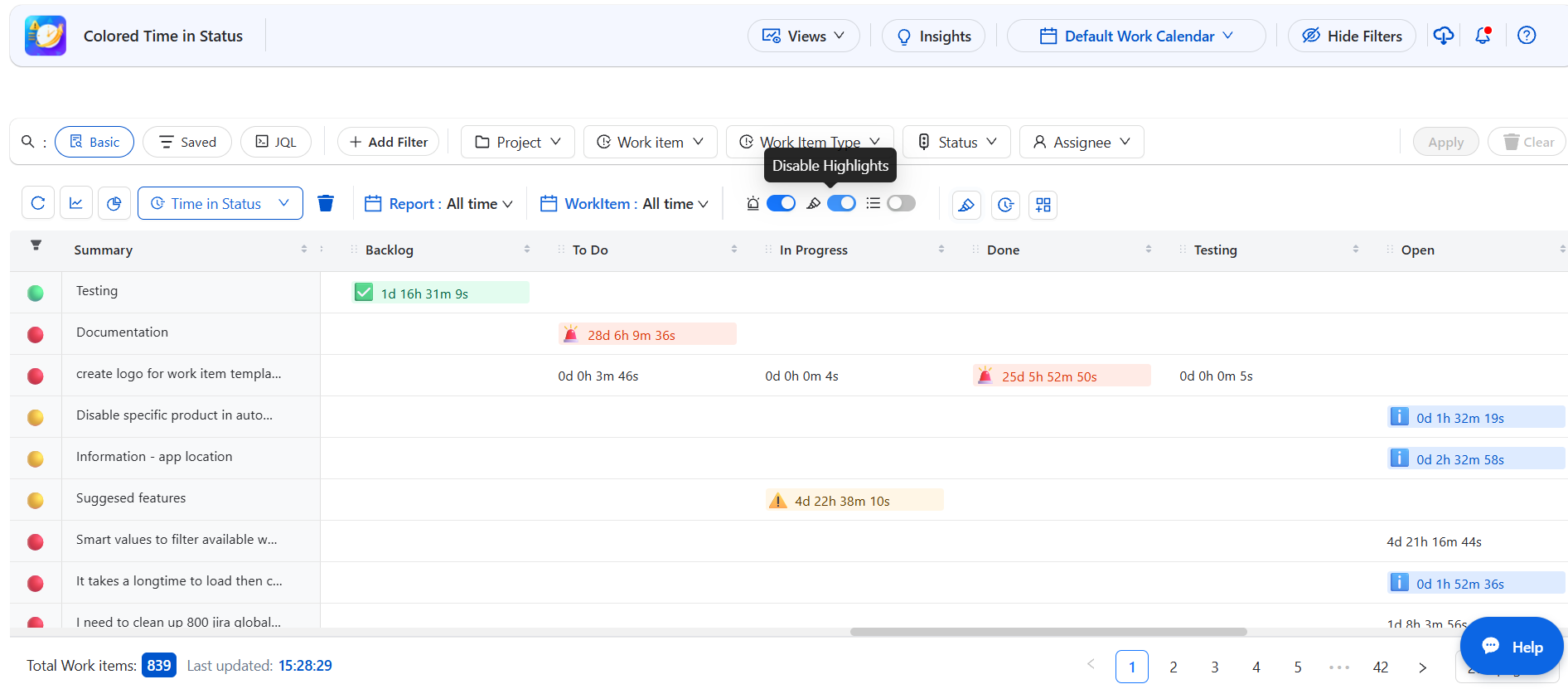Screen dimensions: 1568x689
Task: Disable the highlights toggle switch
Action: pyautogui.click(x=841, y=204)
